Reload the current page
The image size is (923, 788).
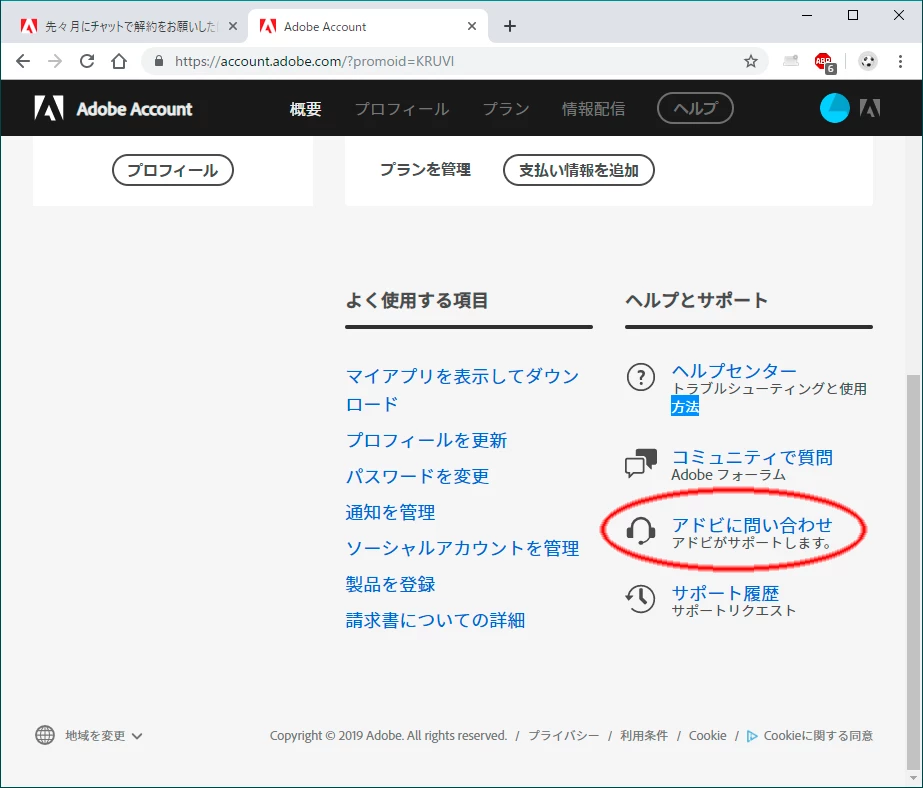pos(87,61)
